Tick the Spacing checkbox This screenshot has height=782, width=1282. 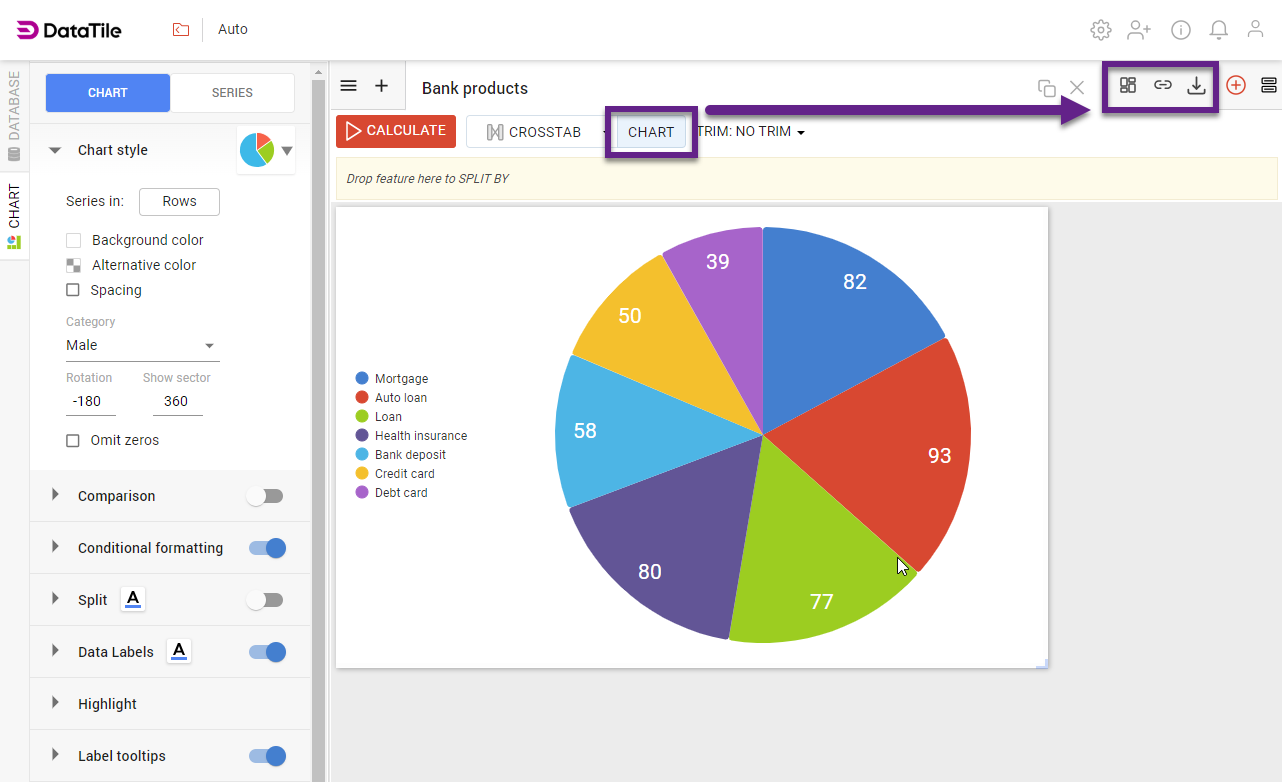[73, 290]
